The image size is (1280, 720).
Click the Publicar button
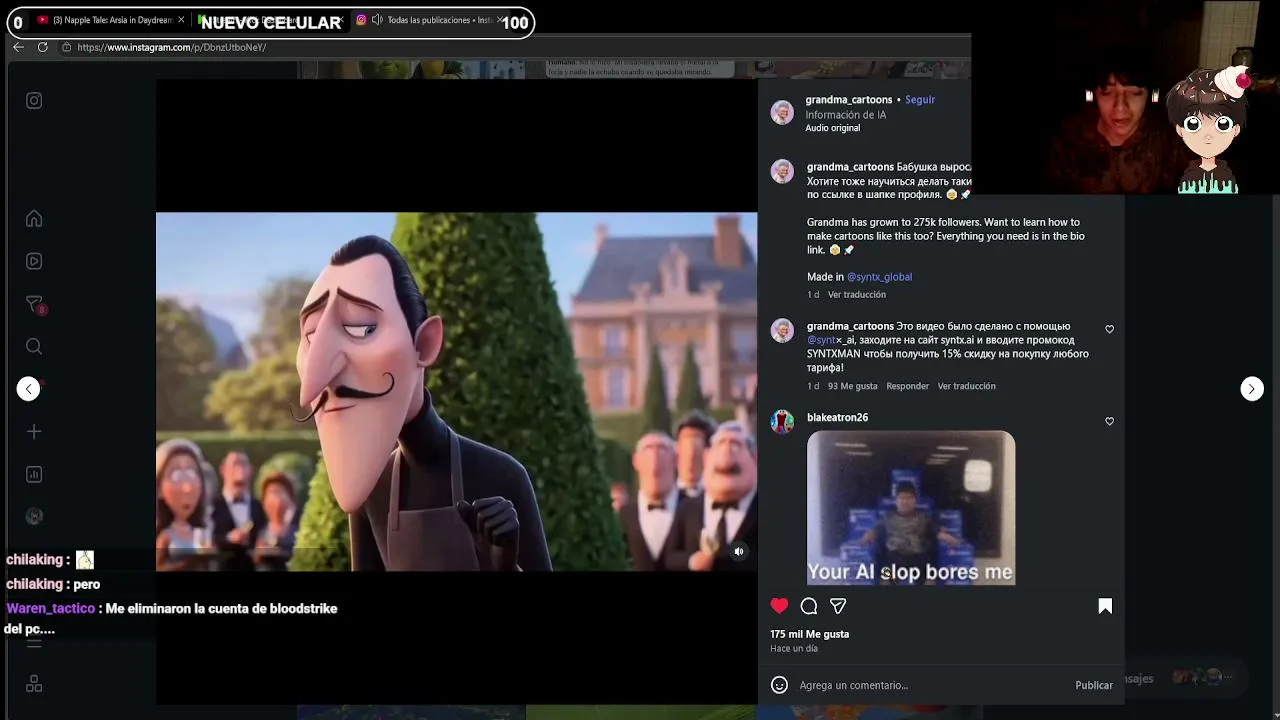coord(1094,685)
